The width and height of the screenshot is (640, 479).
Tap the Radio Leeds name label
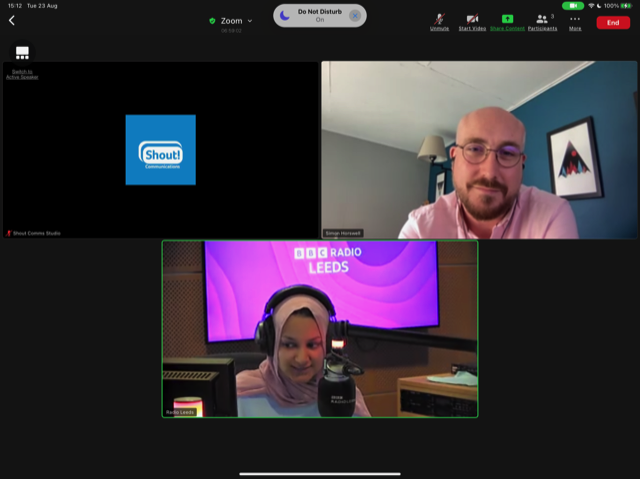pyautogui.click(x=180, y=412)
